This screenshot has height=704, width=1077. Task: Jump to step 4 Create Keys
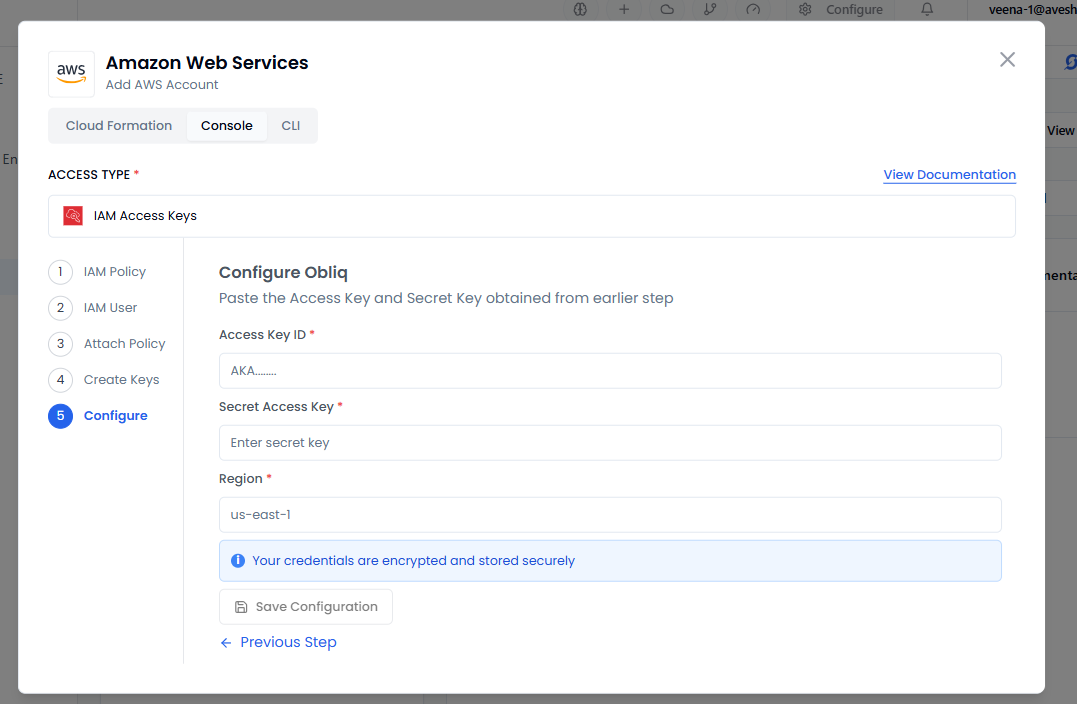(x=121, y=380)
